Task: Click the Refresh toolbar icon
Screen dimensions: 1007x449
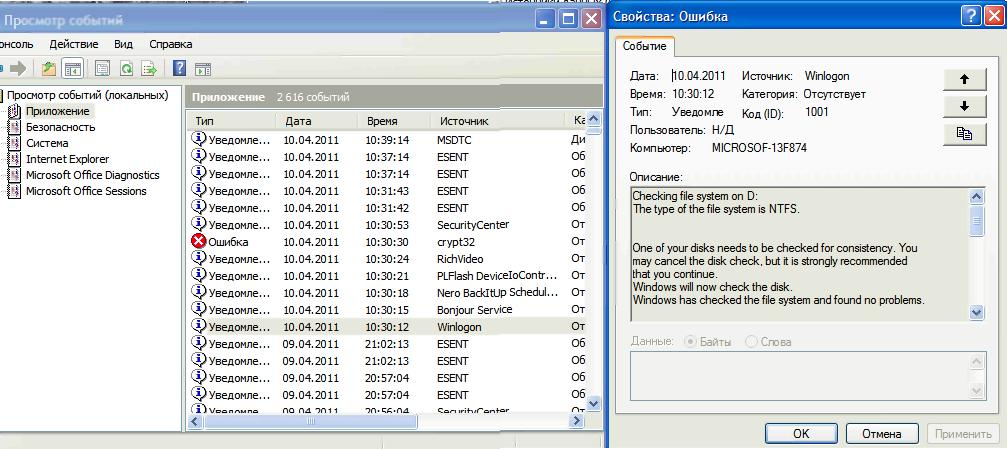Action: tap(126, 69)
